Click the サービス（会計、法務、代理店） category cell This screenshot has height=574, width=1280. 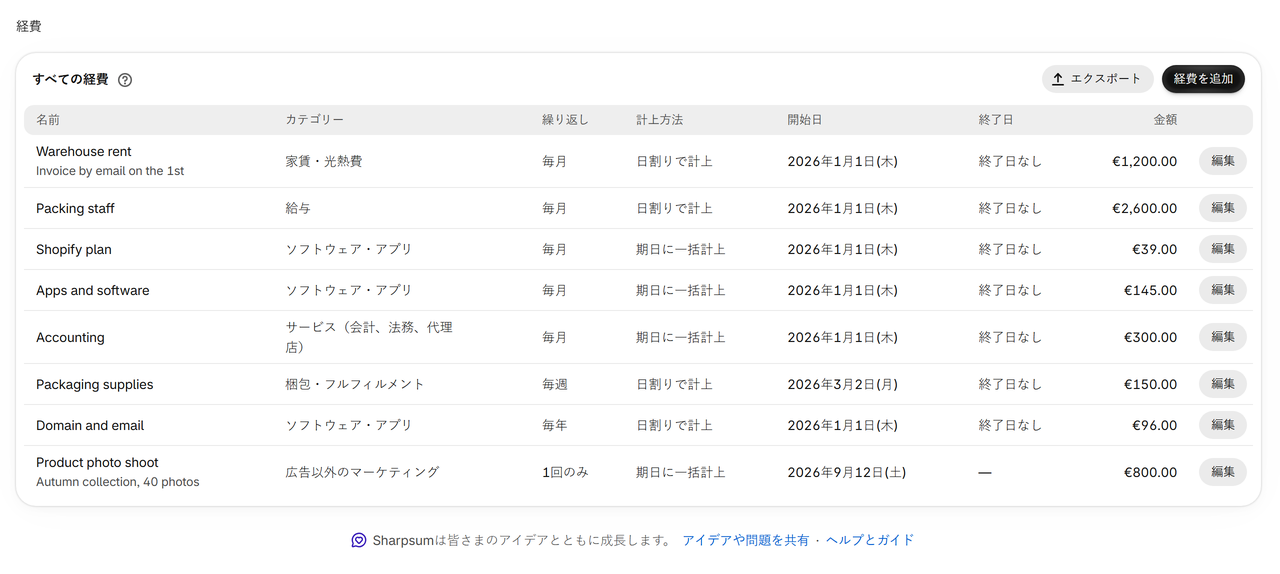(369, 337)
